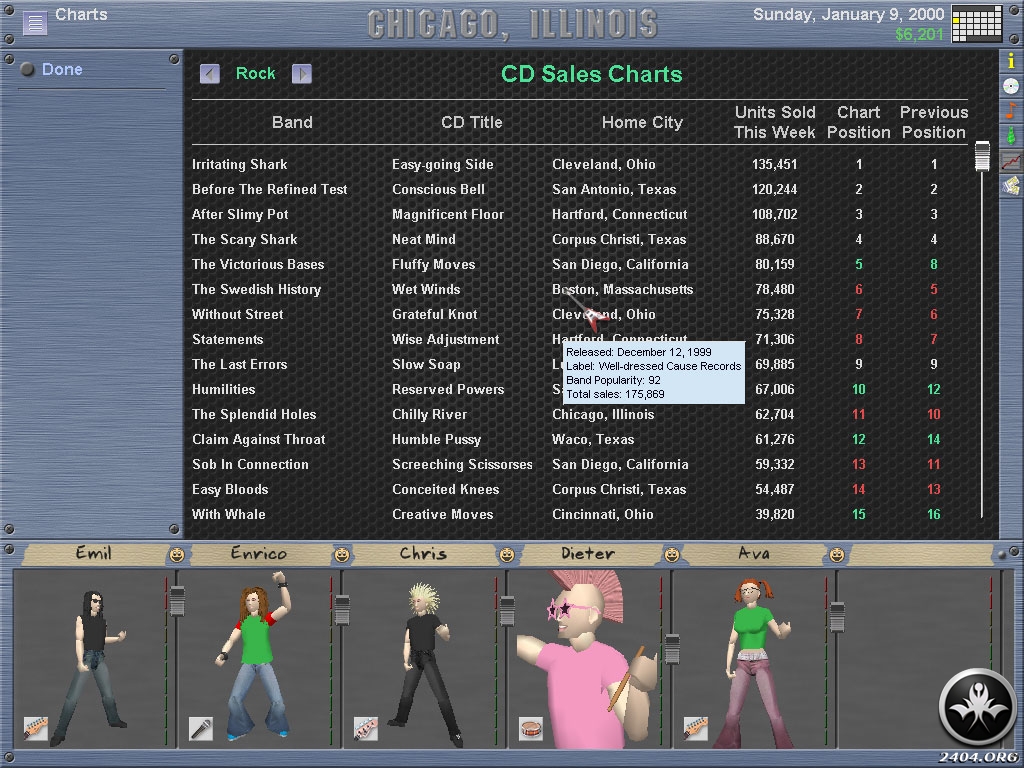
Task: Click the green necktie icon in the sidebar
Action: click(1012, 135)
